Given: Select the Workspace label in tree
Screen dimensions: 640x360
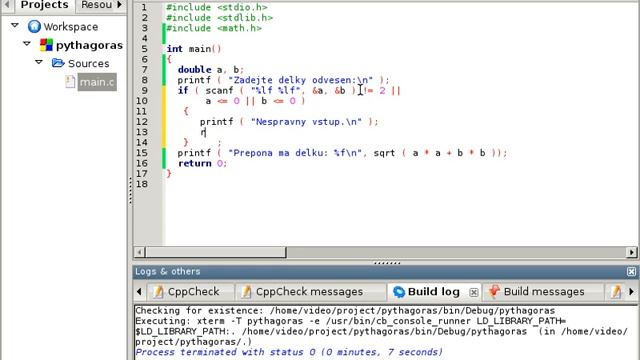Looking at the screenshot, I should [71, 27].
